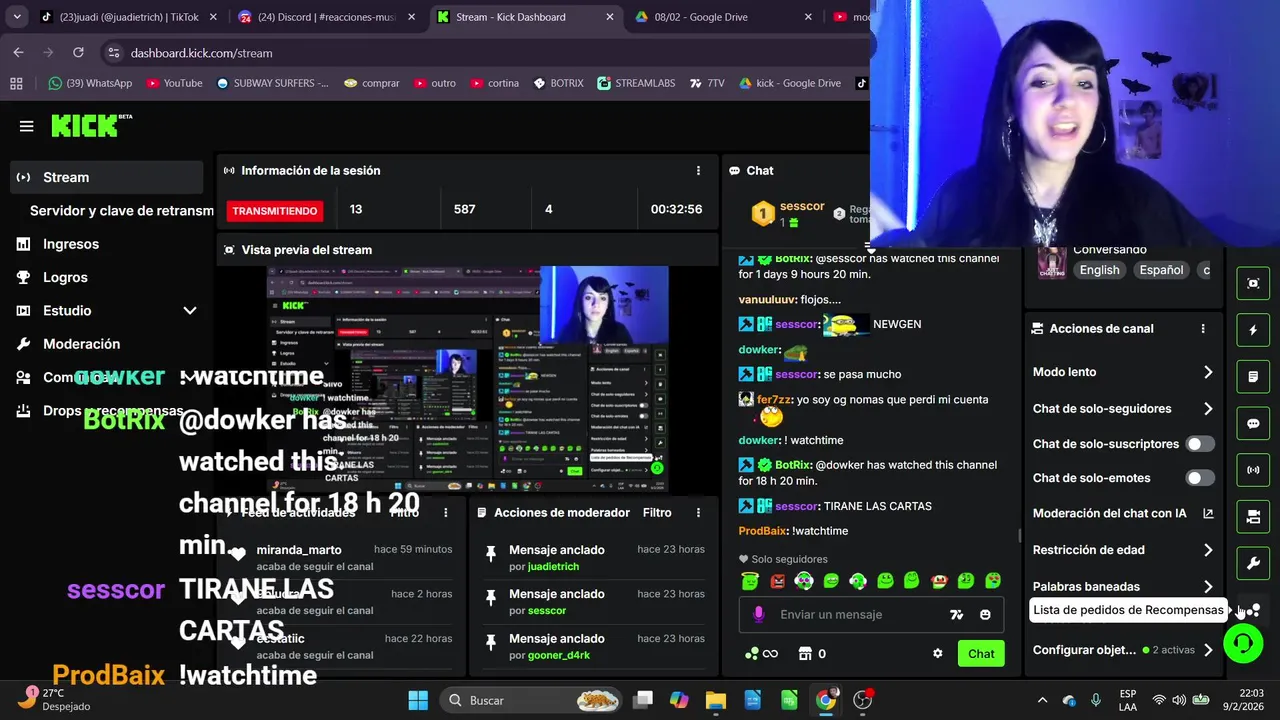The width and height of the screenshot is (1280, 720).
Task: Open Filtro in Feed de actividades
Action: (404, 513)
